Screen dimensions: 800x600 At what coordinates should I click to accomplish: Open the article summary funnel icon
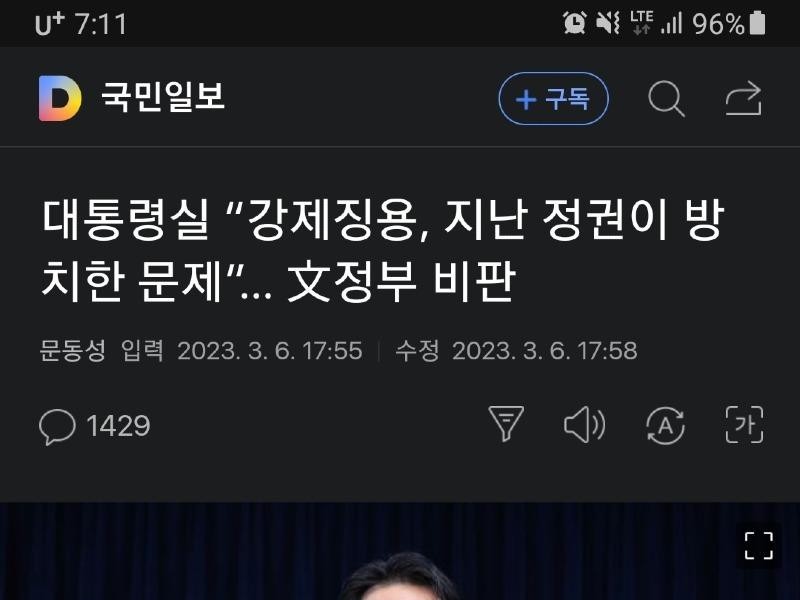[506, 423]
